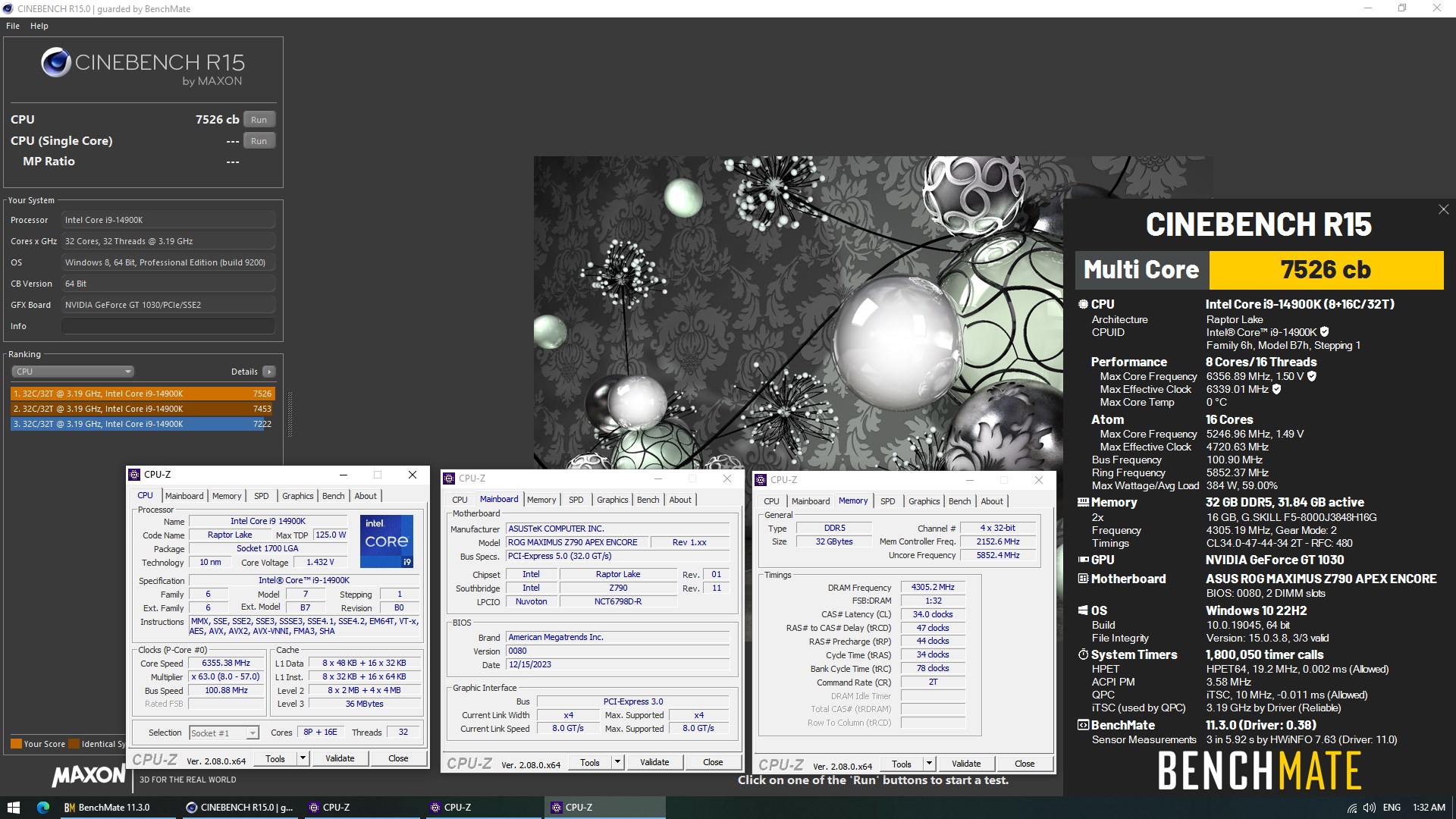
Task: Activate the third highlighted CPU-Z taskbar button
Action: point(604,808)
